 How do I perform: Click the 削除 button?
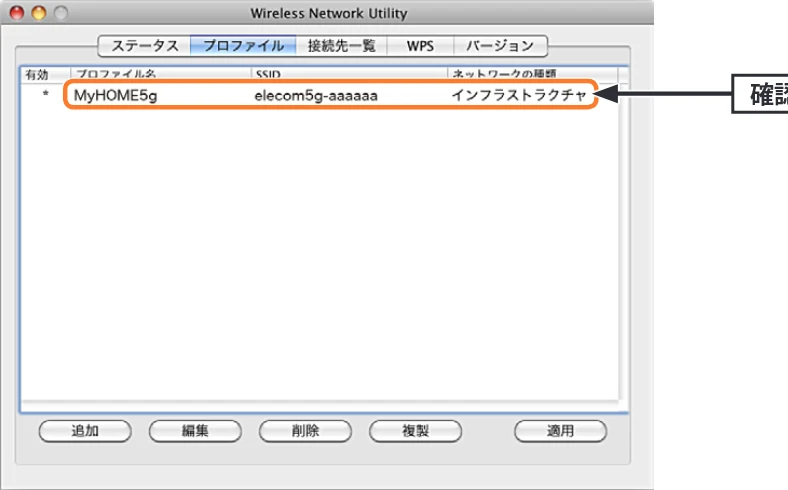(x=305, y=431)
